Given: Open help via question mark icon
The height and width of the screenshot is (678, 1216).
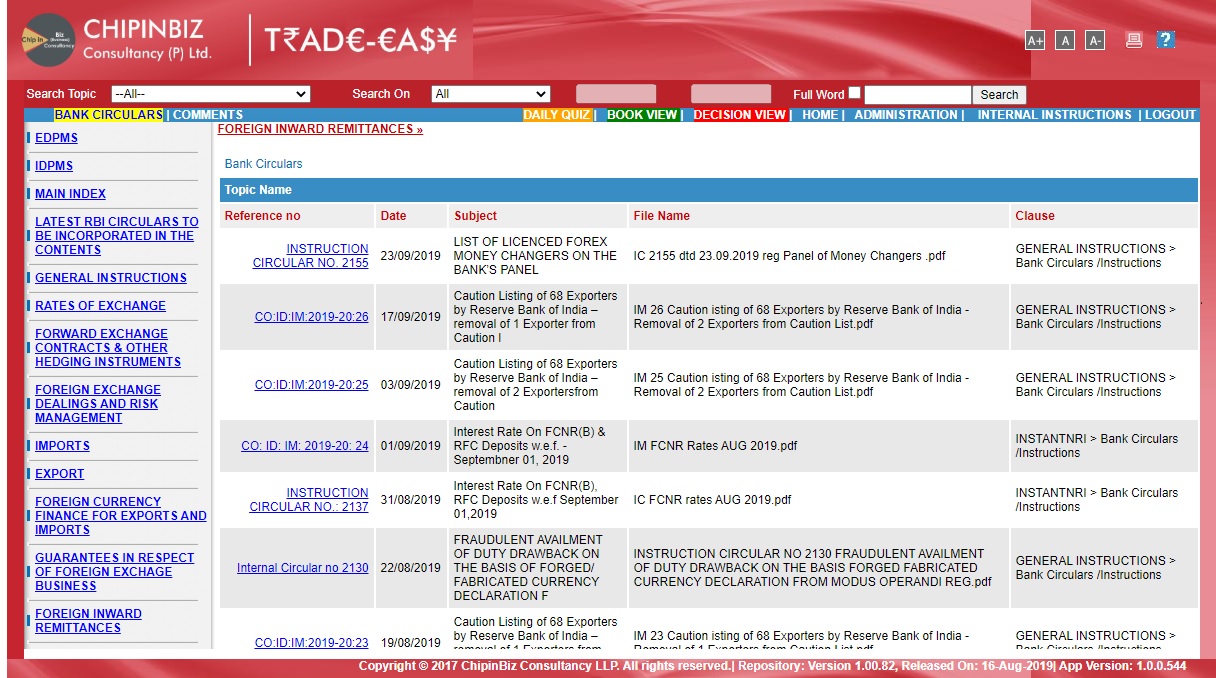Looking at the screenshot, I should [1165, 40].
